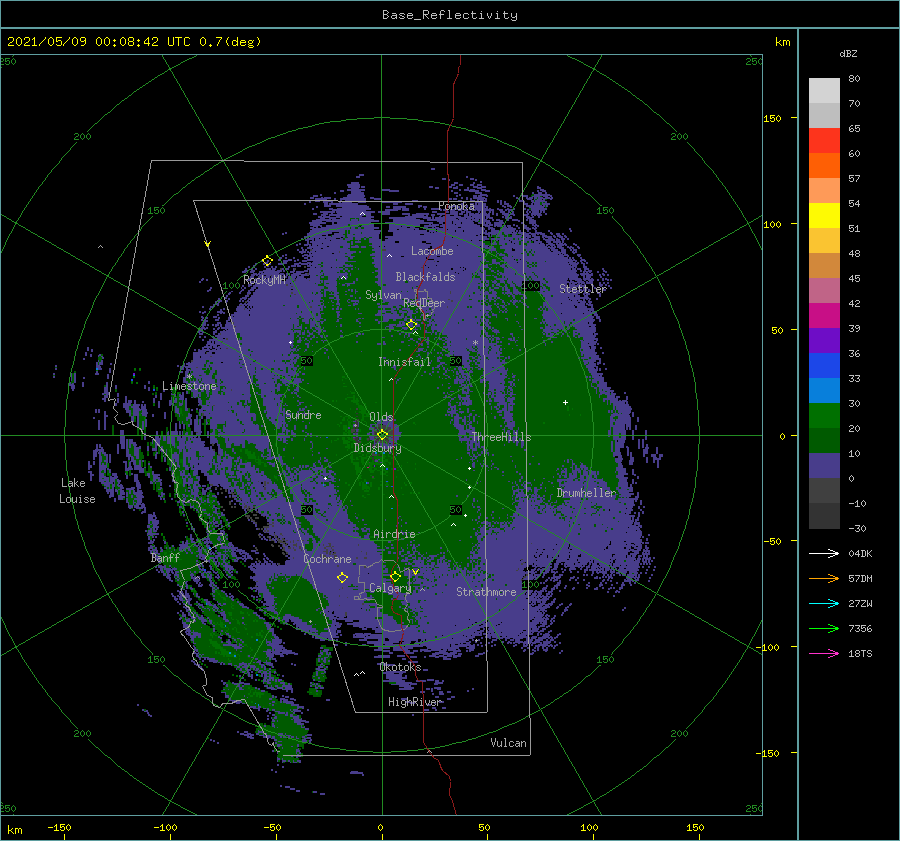Screen dimensions: 900x841
Task: Click the 7356 legend label
Action: [860, 629]
